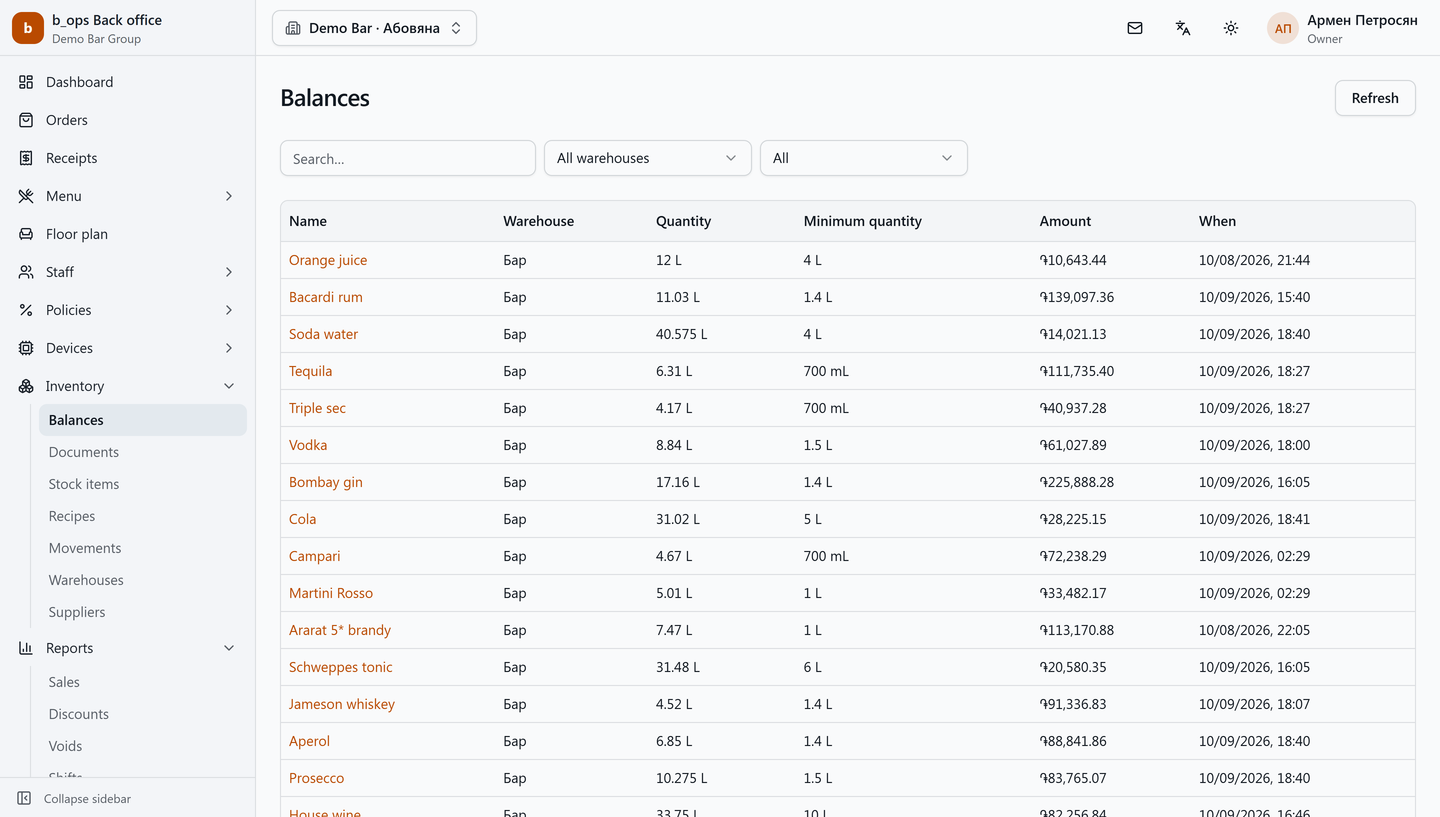Click the Receipts icon in sidebar
This screenshot has height=817, width=1440.
(26, 158)
